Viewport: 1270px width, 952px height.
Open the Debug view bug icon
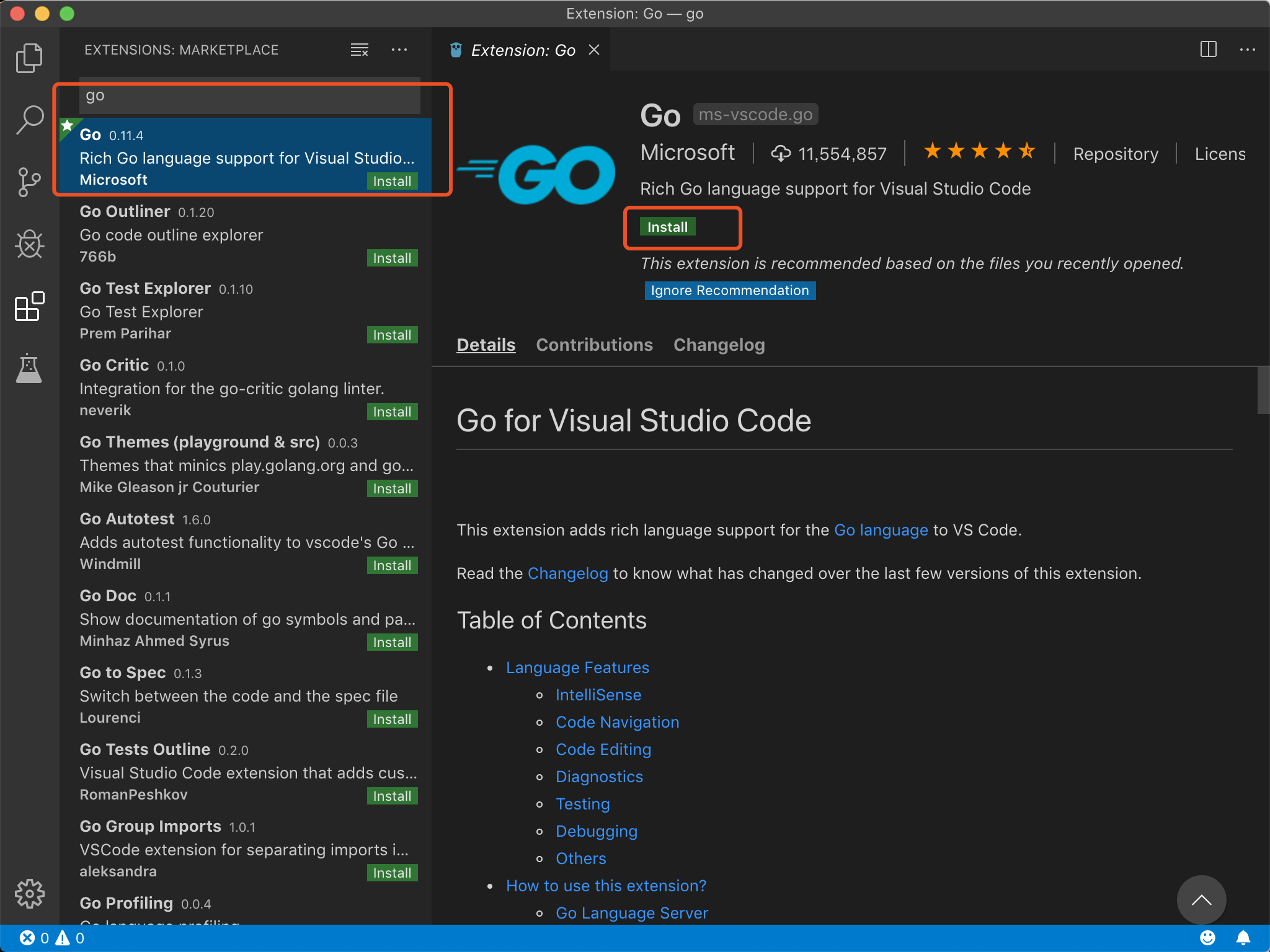tap(29, 244)
